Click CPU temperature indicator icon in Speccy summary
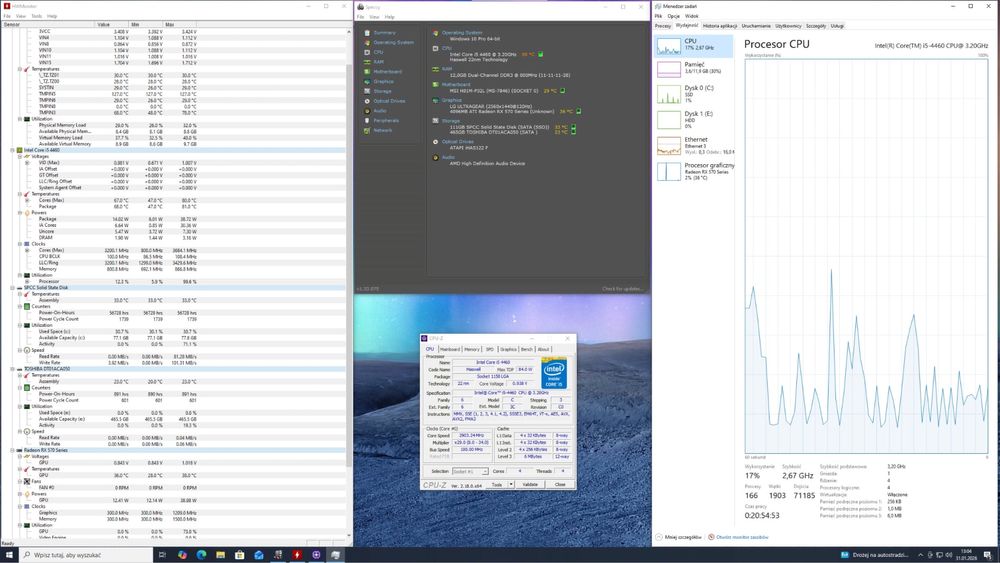The height and width of the screenshot is (563, 1000). tap(541, 54)
